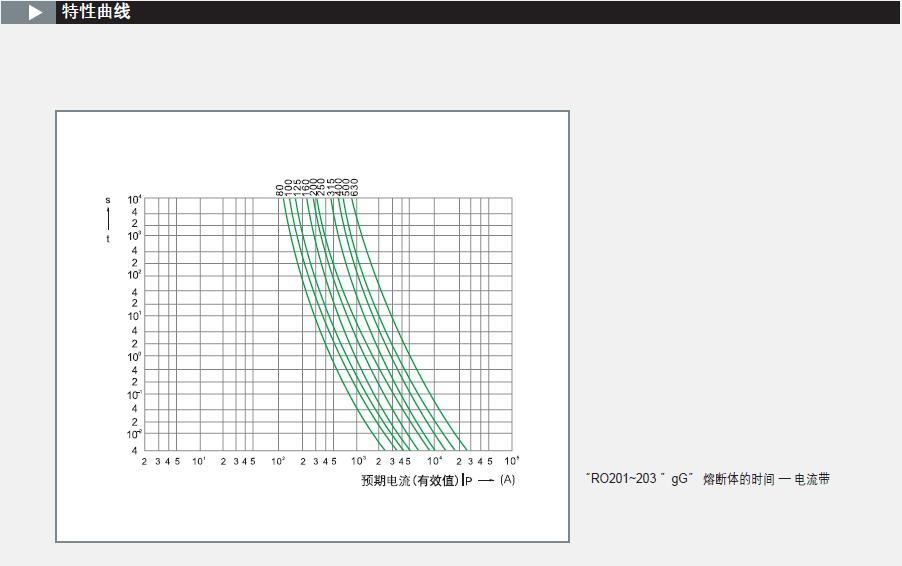Click the 预期电流(有效值) axis label
Image resolution: width=902 pixels, height=566 pixels.
click(409, 481)
